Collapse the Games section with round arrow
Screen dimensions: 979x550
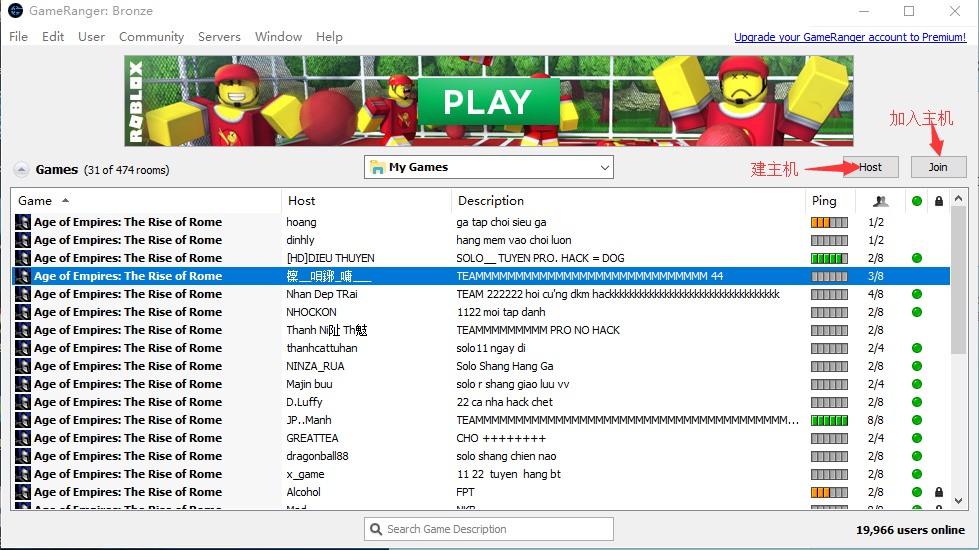coord(21,169)
